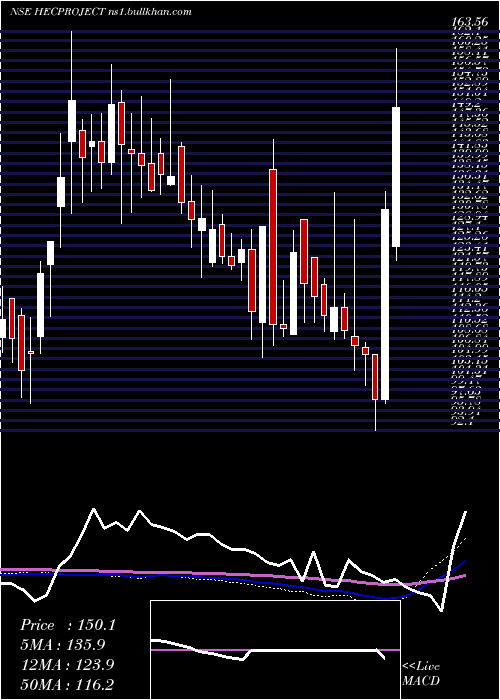500x700 pixels.
Task: Click the 12MA : 123.9 value
Action: 67,665
